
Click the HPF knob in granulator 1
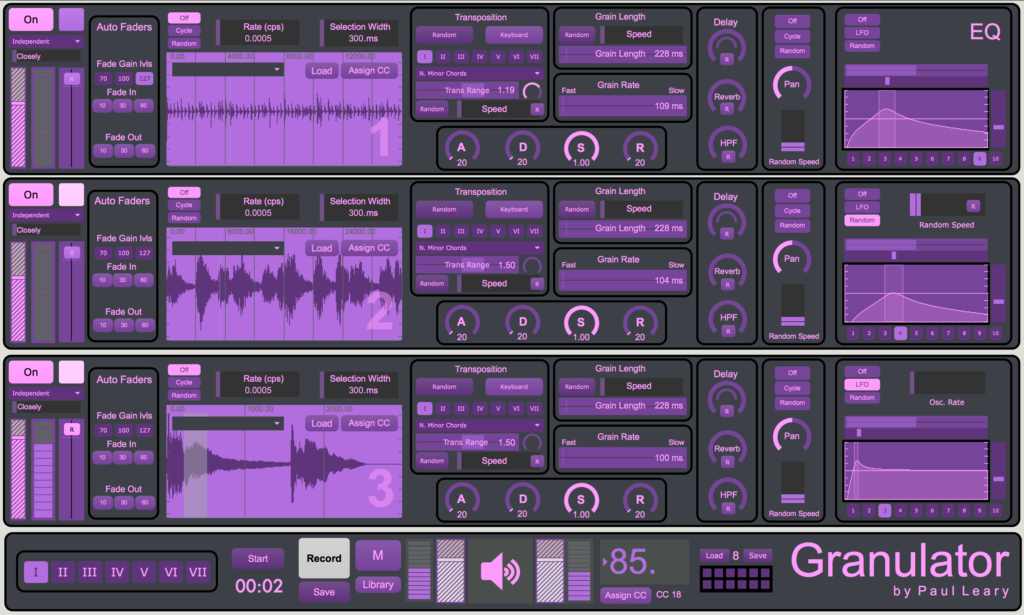click(728, 144)
